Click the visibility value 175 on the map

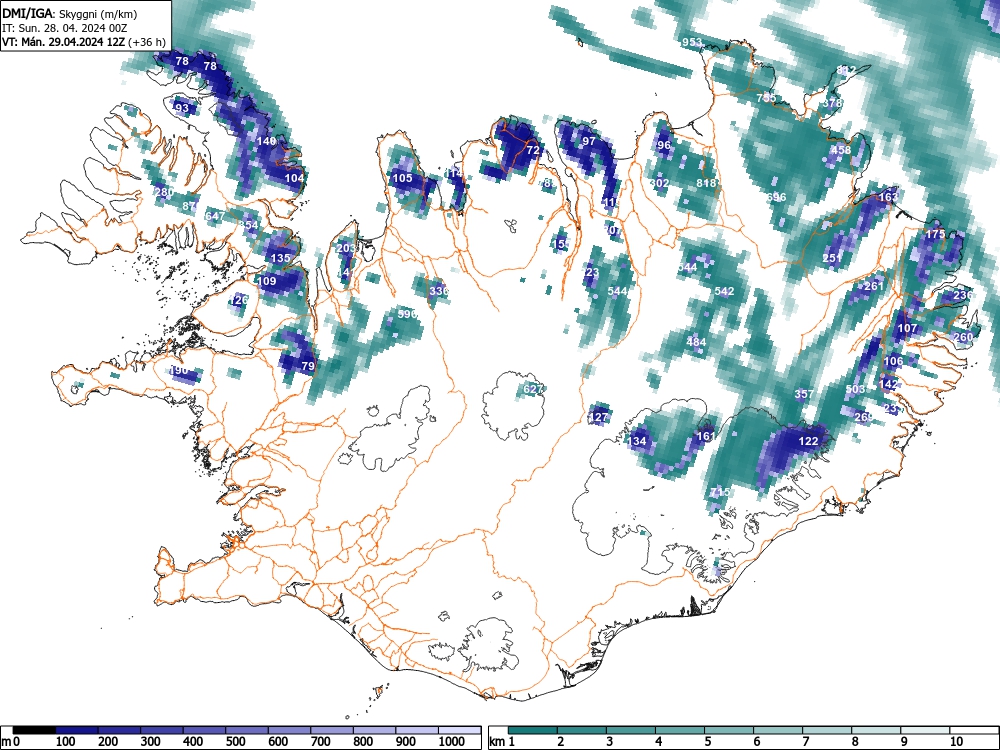click(935, 234)
